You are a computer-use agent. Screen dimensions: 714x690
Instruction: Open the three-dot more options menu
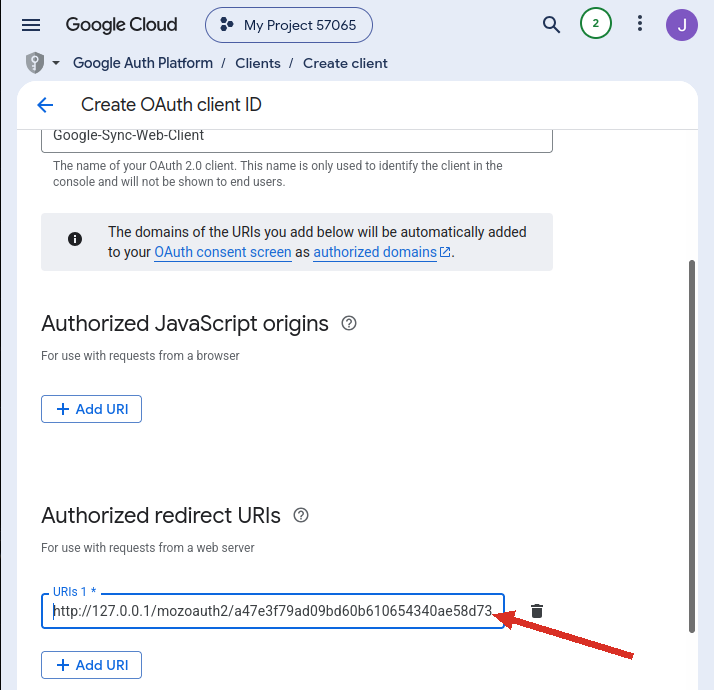640,24
